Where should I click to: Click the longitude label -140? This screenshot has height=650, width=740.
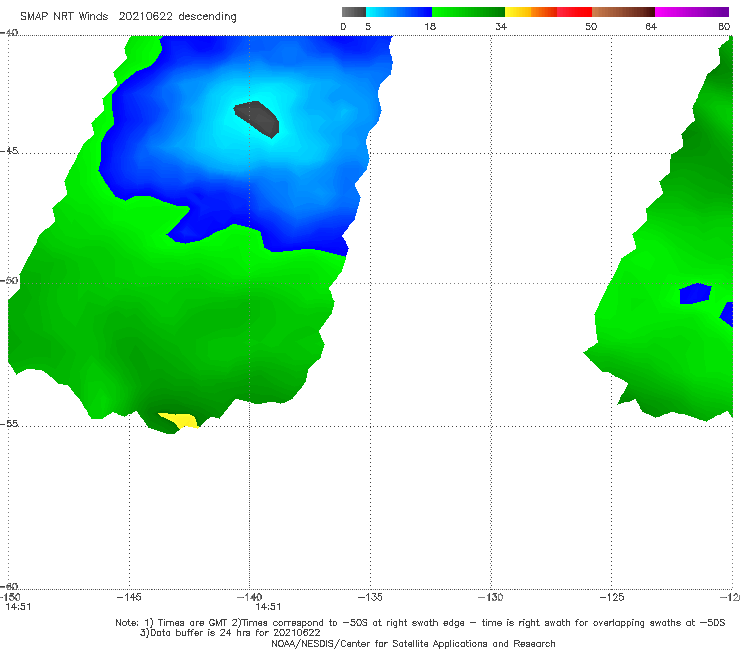click(x=250, y=597)
